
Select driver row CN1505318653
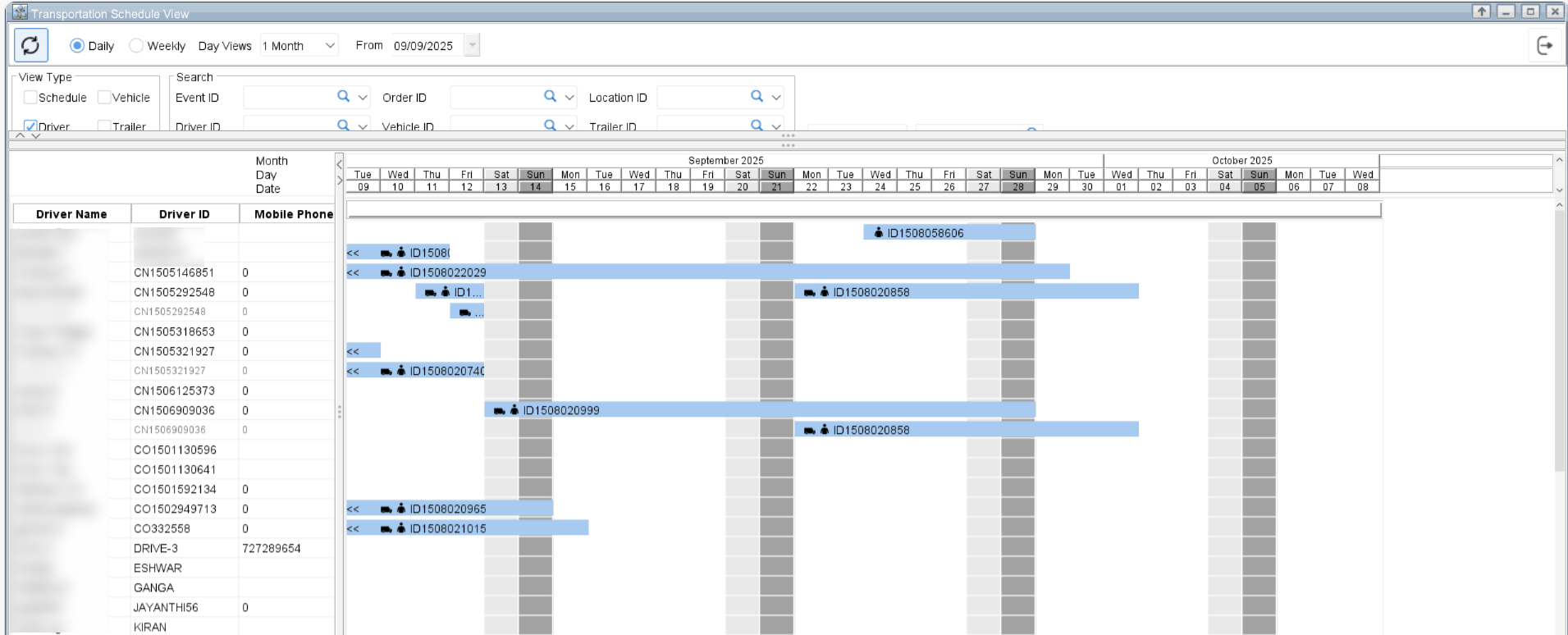coord(174,331)
